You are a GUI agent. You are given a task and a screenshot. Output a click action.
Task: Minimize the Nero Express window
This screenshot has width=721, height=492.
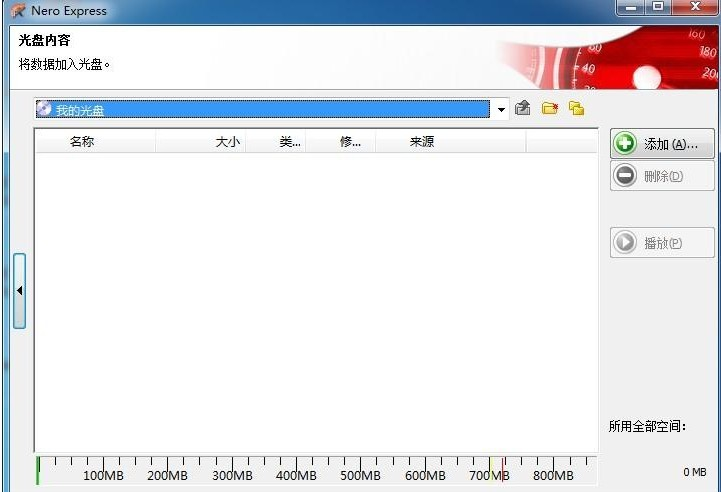tap(631, 7)
